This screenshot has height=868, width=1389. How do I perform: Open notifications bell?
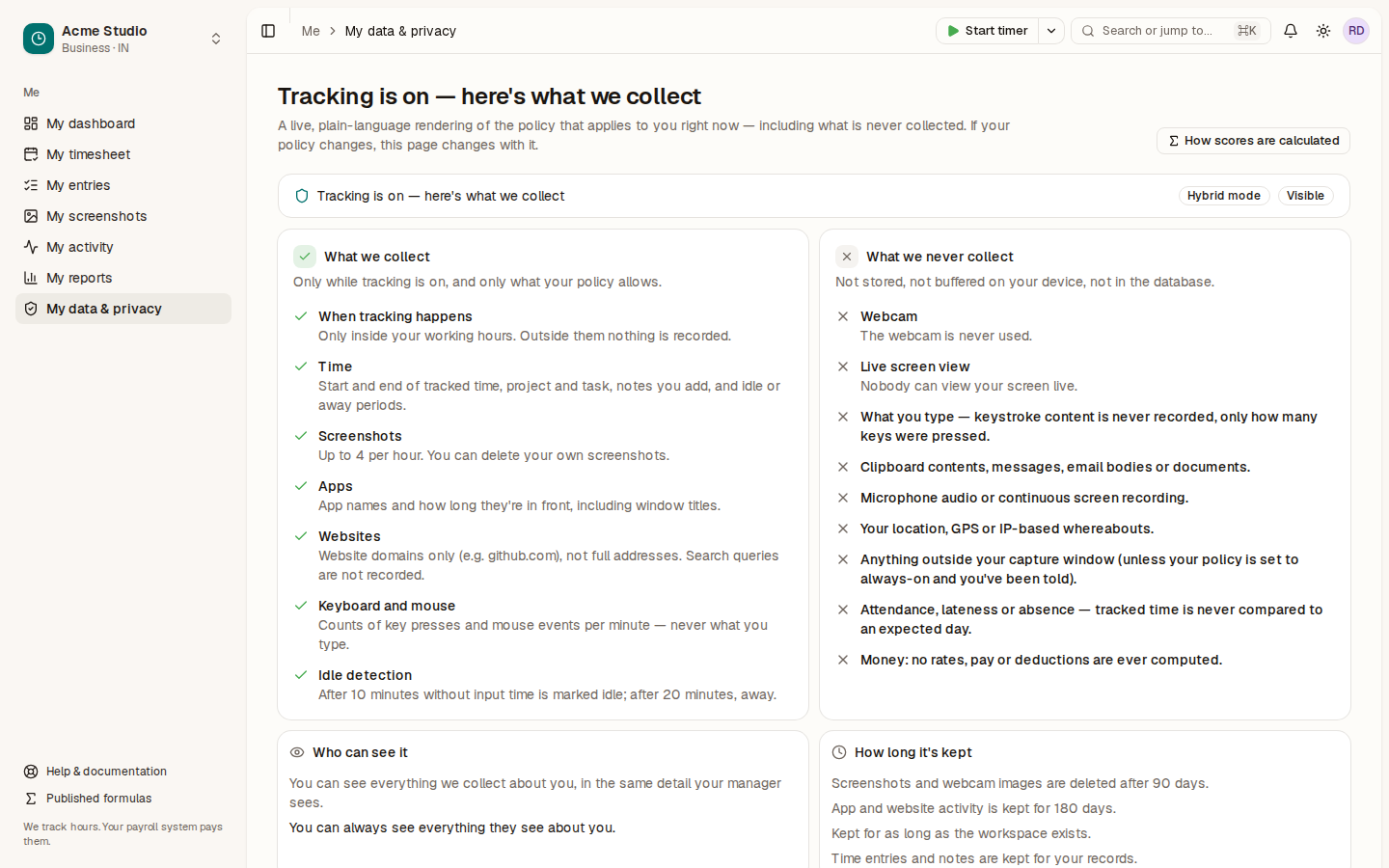tap(1291, 31)
